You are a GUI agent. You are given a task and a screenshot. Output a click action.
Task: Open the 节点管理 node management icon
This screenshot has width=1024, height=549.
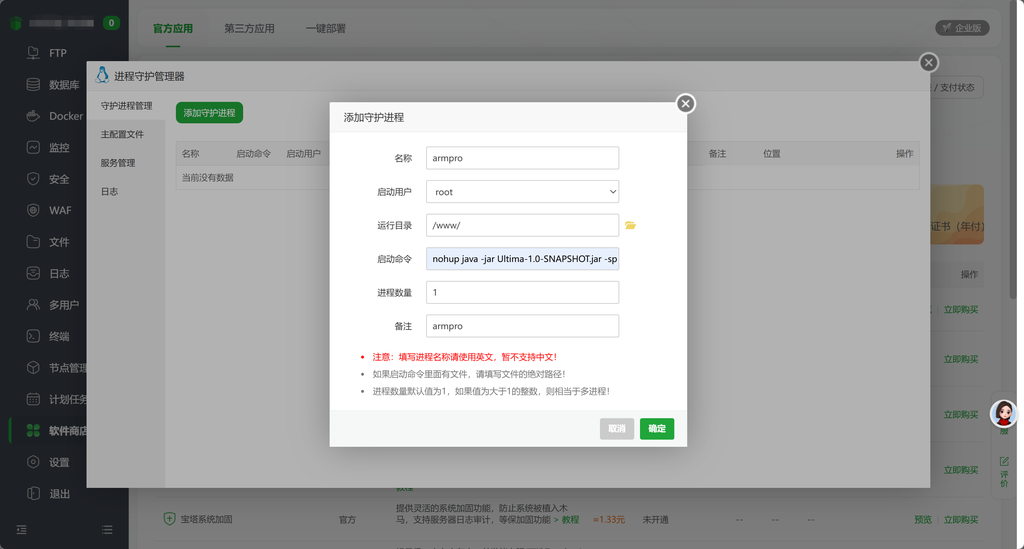point(33,368)
